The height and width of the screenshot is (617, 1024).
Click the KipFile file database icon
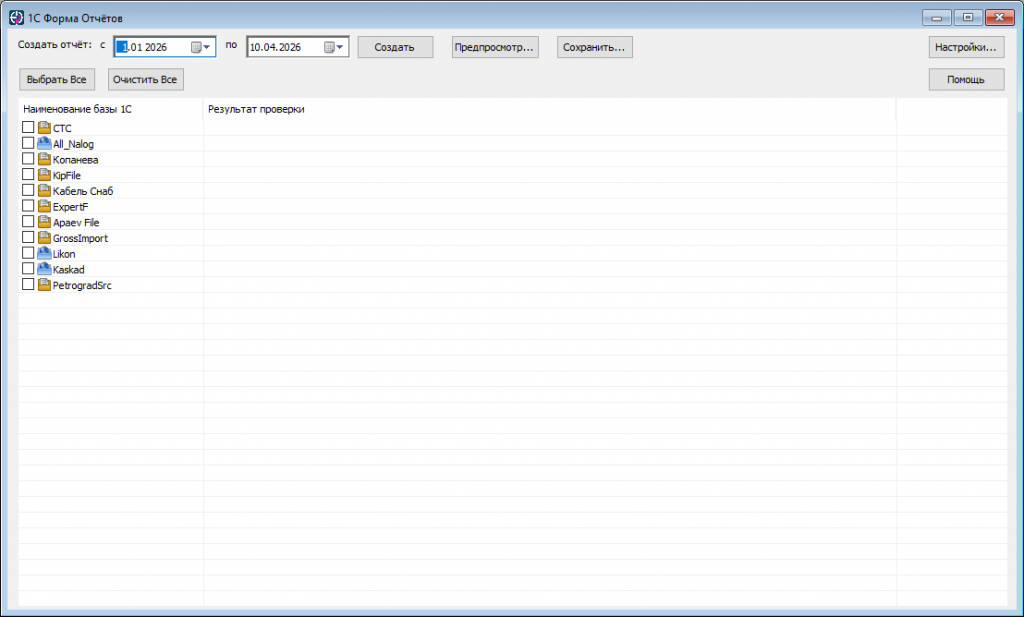[44, 174]
